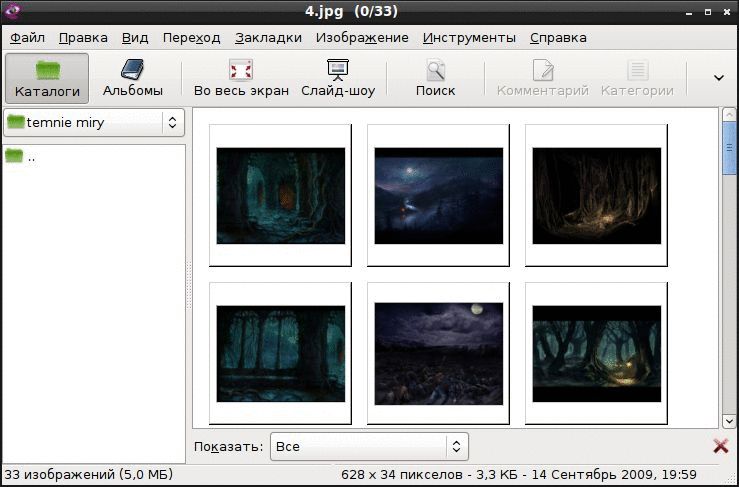Open the Каталоги folder view
The width and height of the screenshot is (739, 487).
47,78
